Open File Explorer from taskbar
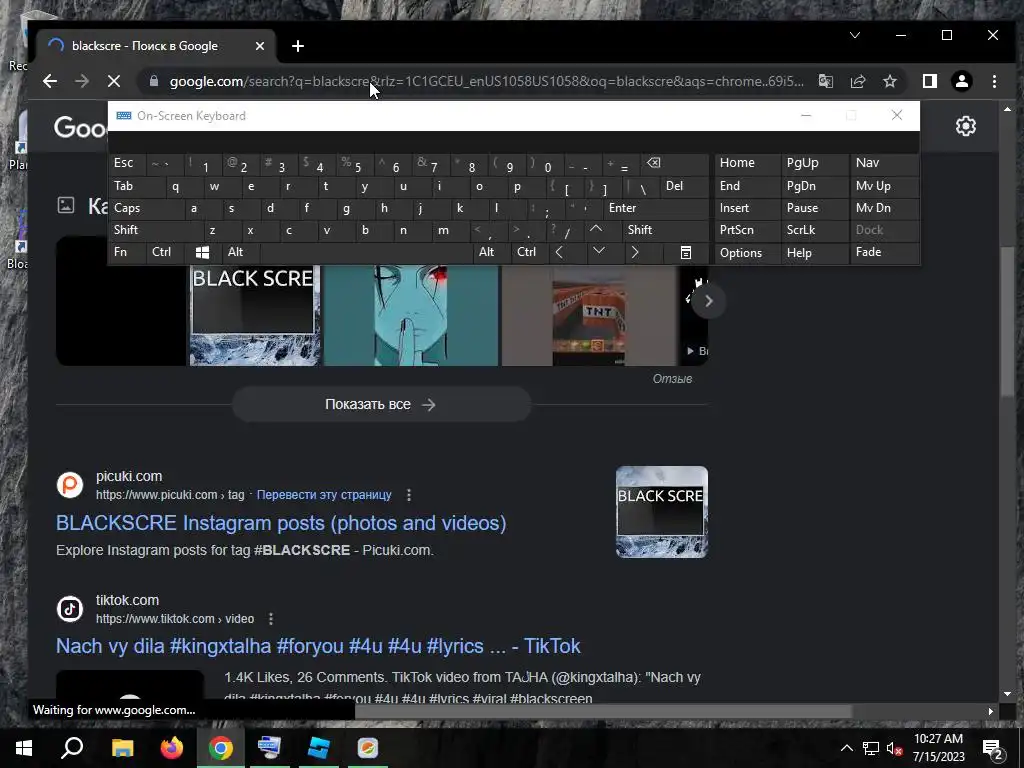 122,748
